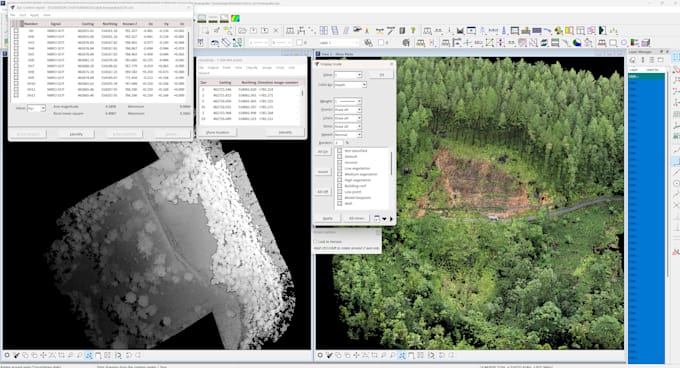Open the dropdown below control report table
680x368 pixels.
pos(36,108)
